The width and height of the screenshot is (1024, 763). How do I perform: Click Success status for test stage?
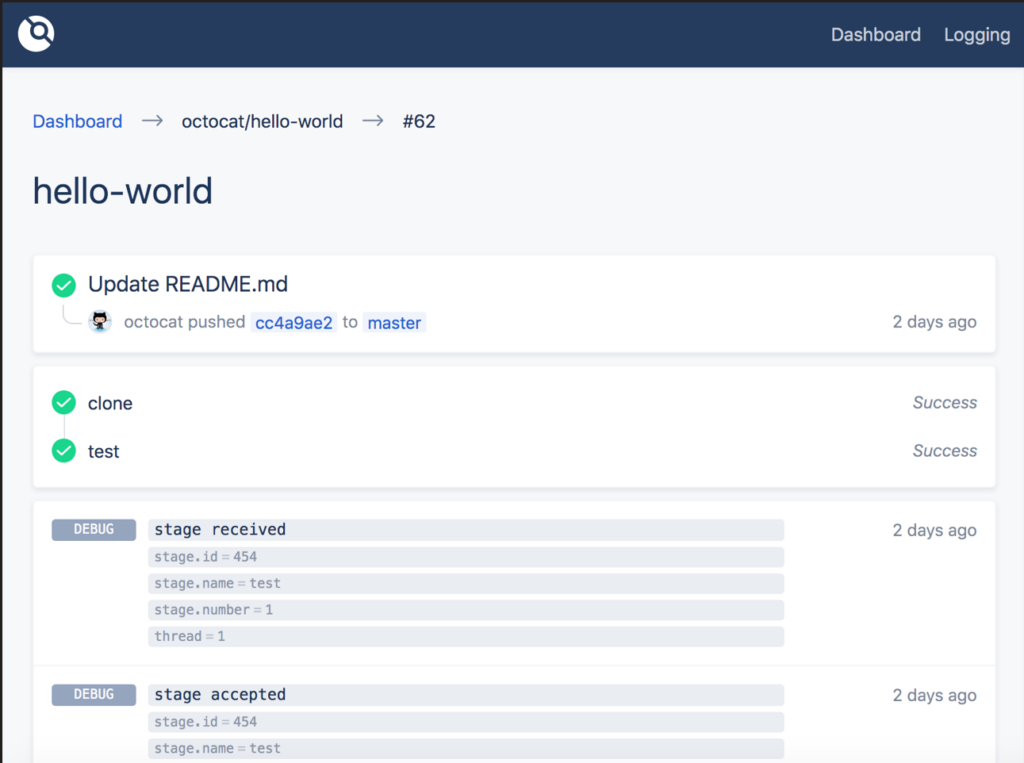pyautogui.click(x=944, y=451)
